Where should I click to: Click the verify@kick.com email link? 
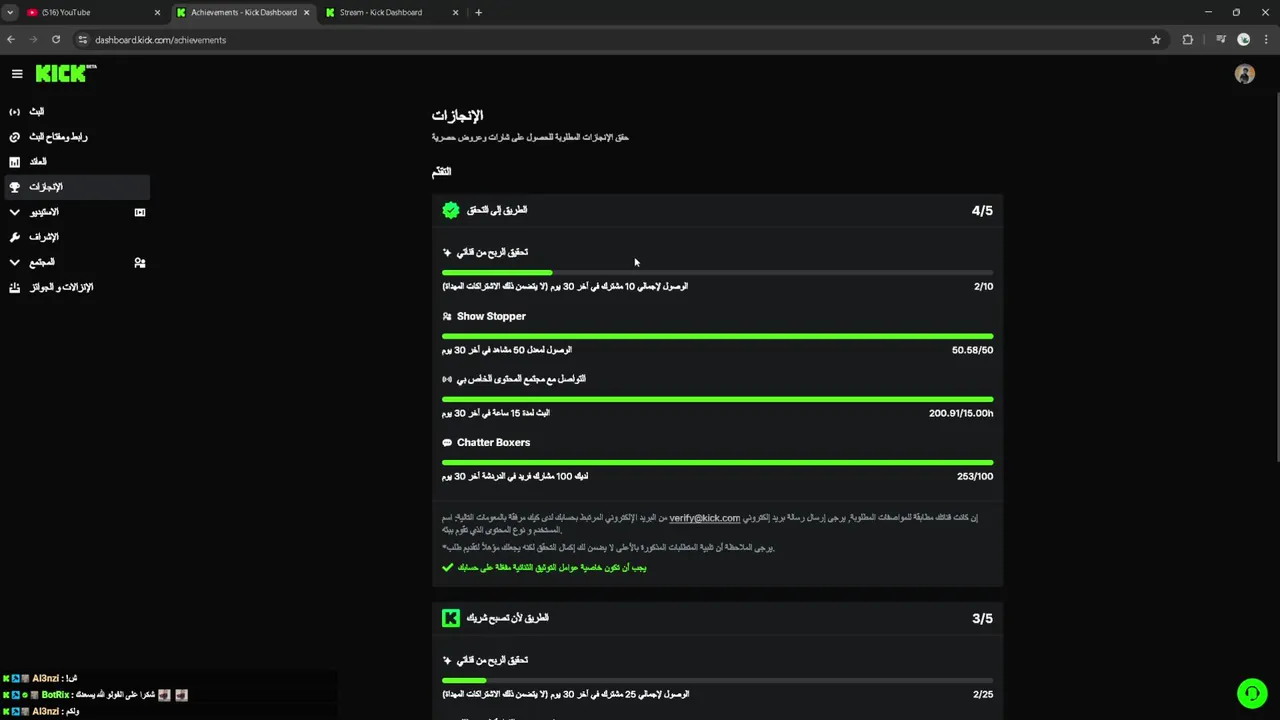click(x=704, y=518)
